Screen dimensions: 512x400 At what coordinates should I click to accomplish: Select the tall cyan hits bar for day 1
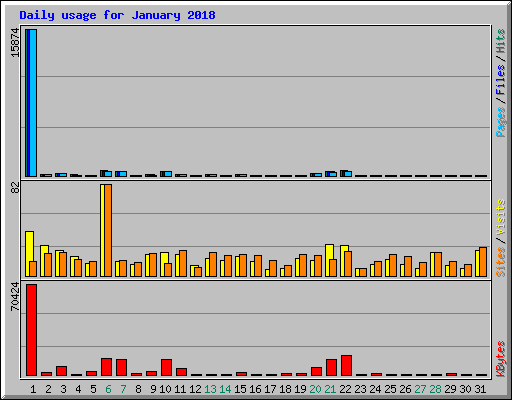(x=33, y=103)
